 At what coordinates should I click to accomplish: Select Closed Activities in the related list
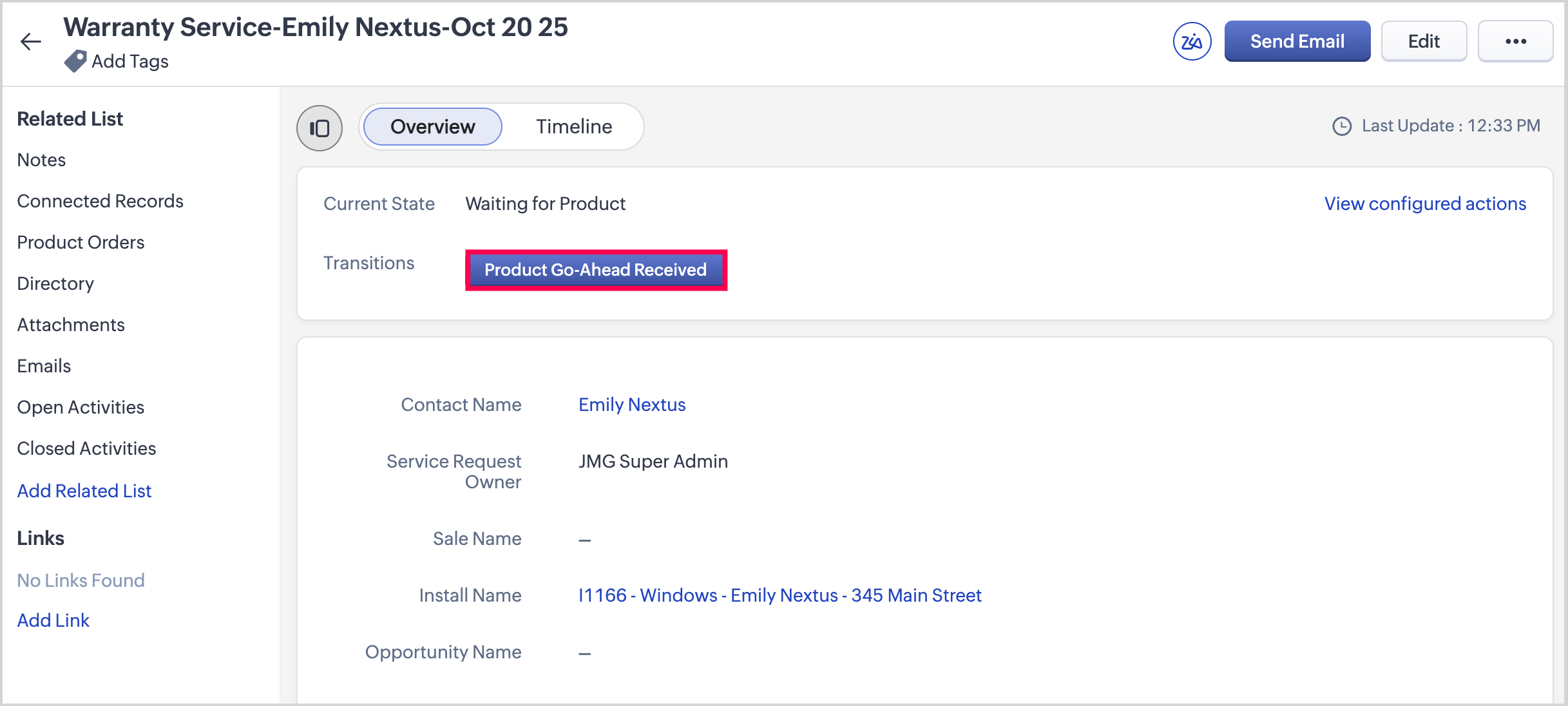(x=86, y=448)
